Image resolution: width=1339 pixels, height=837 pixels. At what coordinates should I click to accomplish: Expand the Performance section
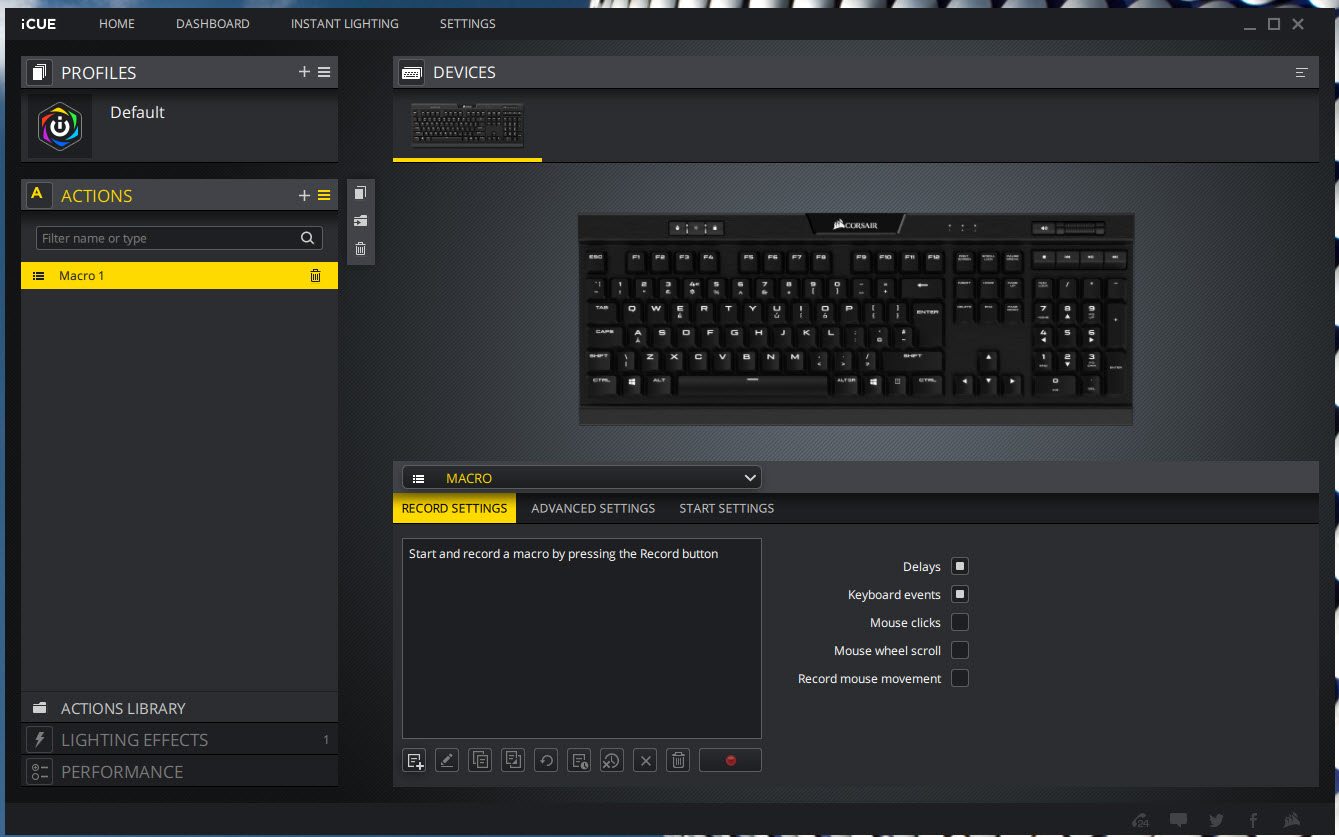[x=180, y=772]
